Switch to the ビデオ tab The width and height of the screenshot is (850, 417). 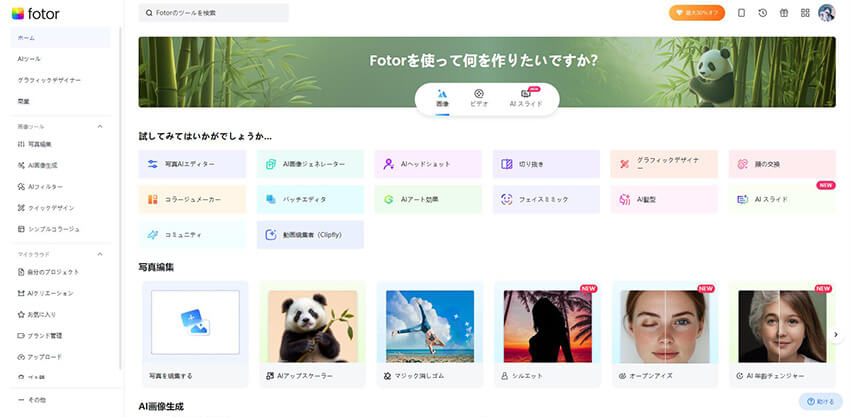[x=479, y=98]
